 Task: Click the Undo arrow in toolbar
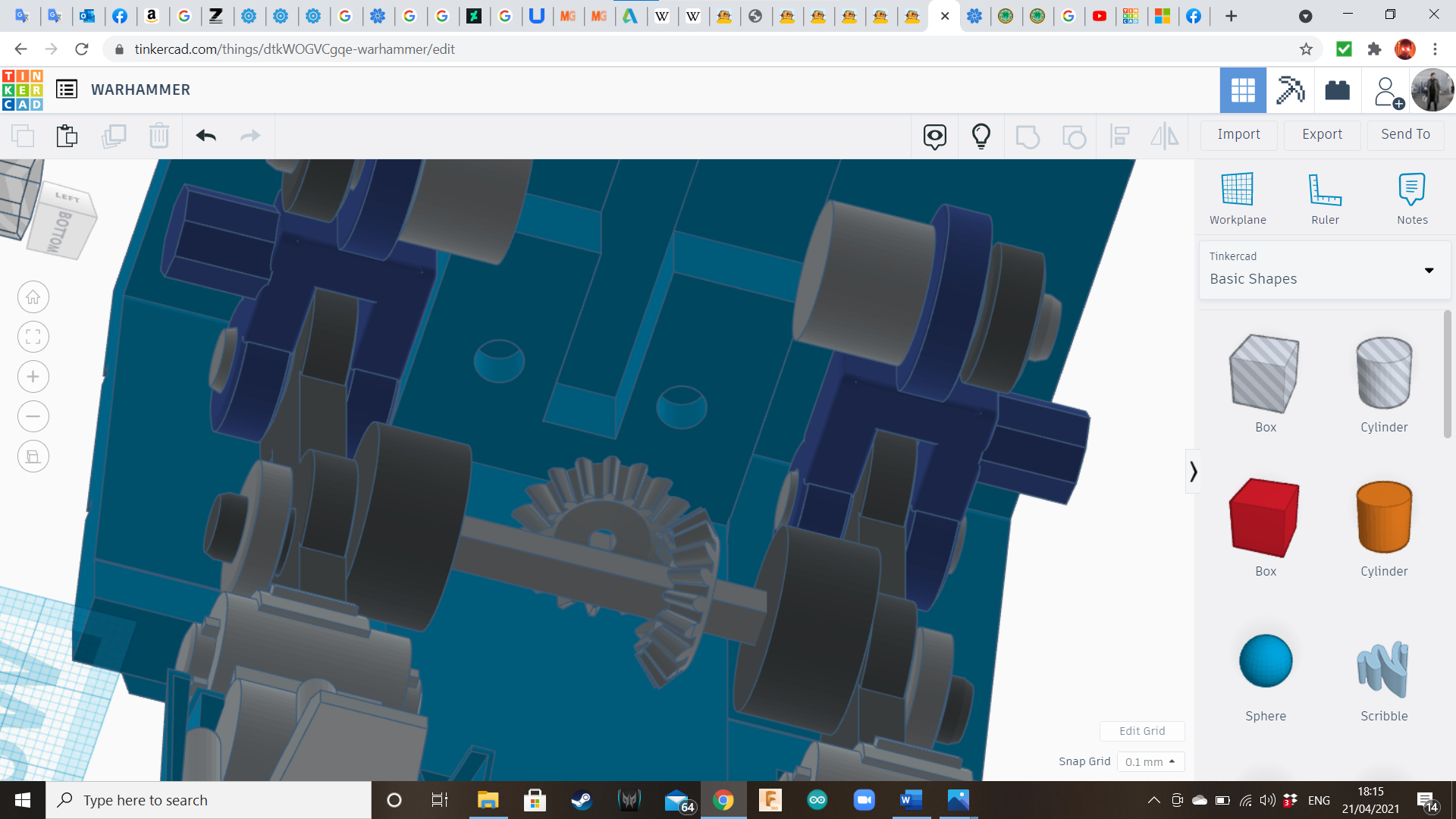(206, 136)
